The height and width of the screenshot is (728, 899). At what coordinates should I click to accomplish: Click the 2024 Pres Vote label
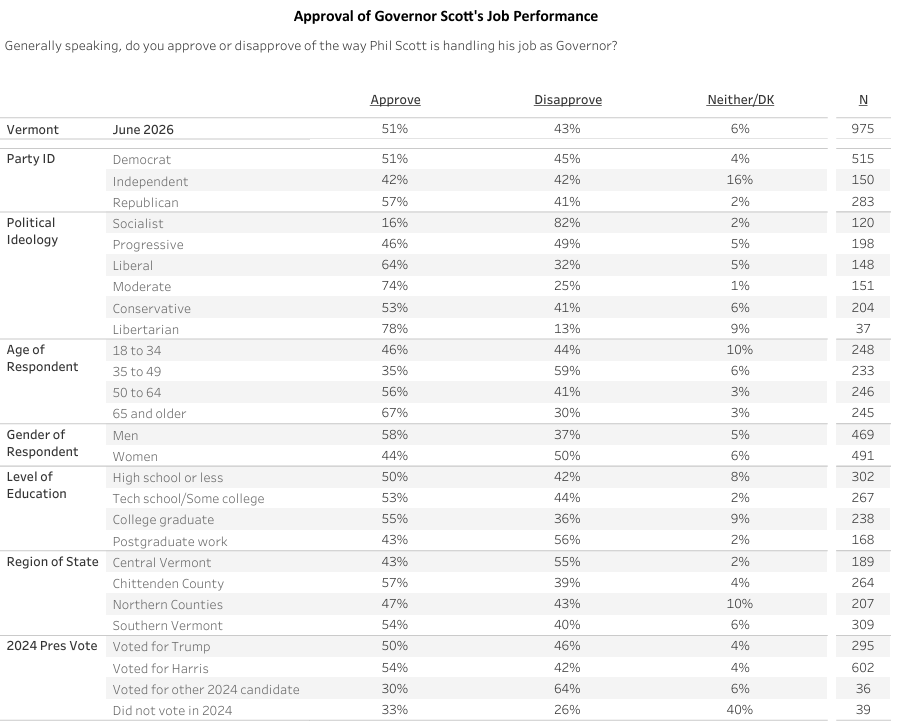click(x=52, y=646)
